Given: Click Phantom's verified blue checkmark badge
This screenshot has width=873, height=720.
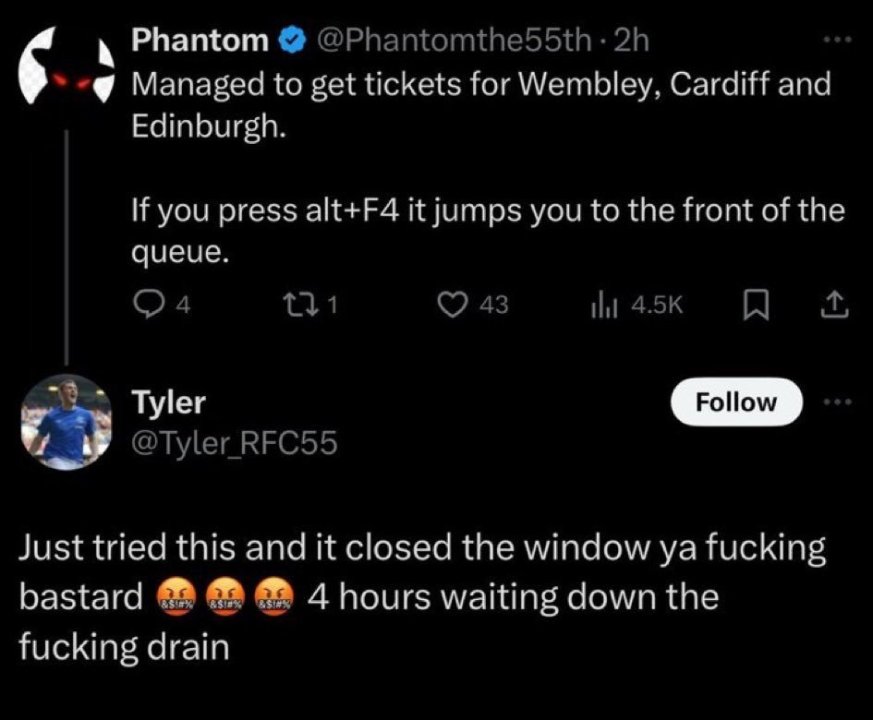Looking at the screenshot, I should pos(291,40).
